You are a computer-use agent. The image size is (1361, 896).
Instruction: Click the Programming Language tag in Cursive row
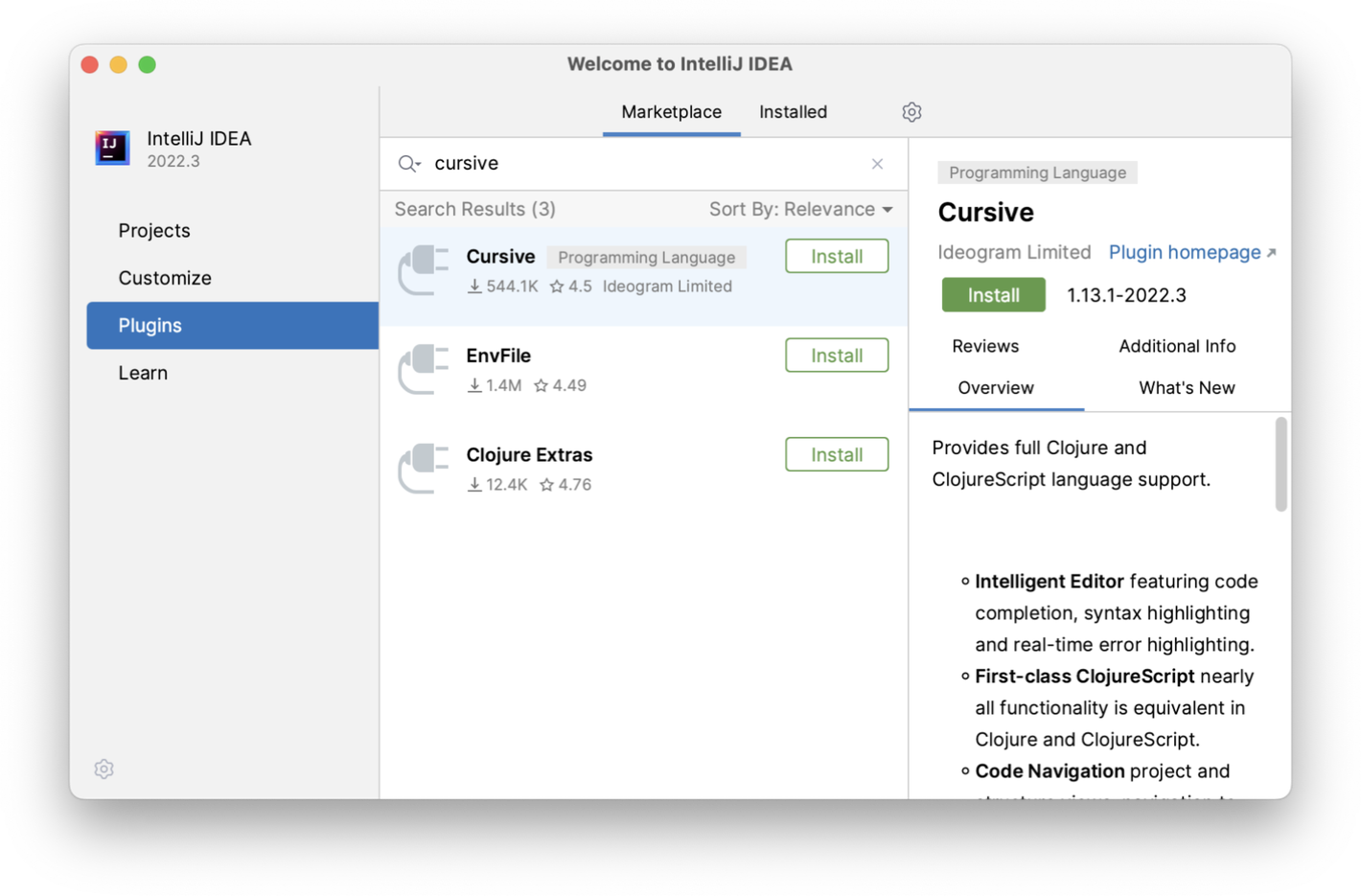point(647,257)
